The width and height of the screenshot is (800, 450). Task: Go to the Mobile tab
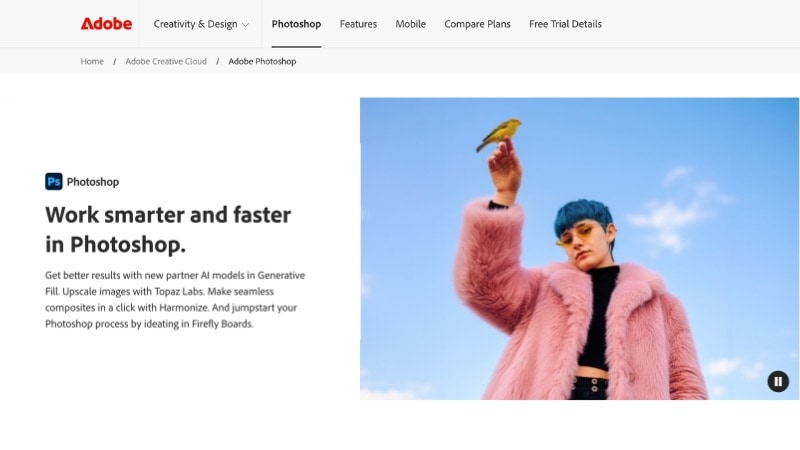point(410,24)
